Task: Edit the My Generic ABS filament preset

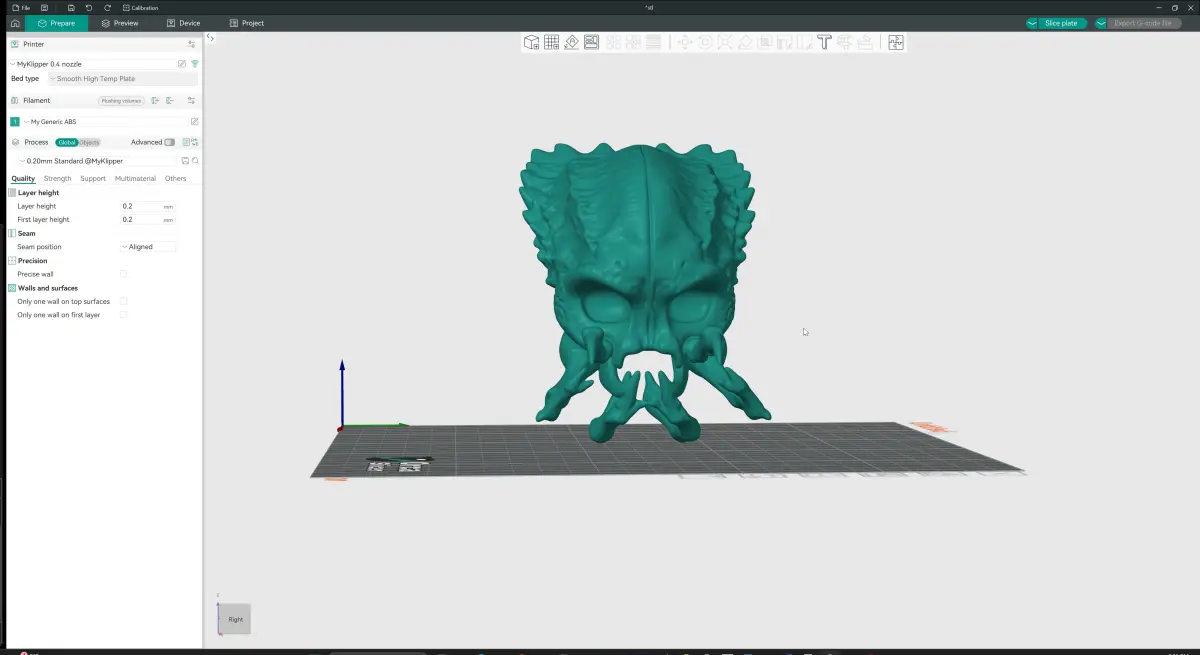Action: point(195,122)
